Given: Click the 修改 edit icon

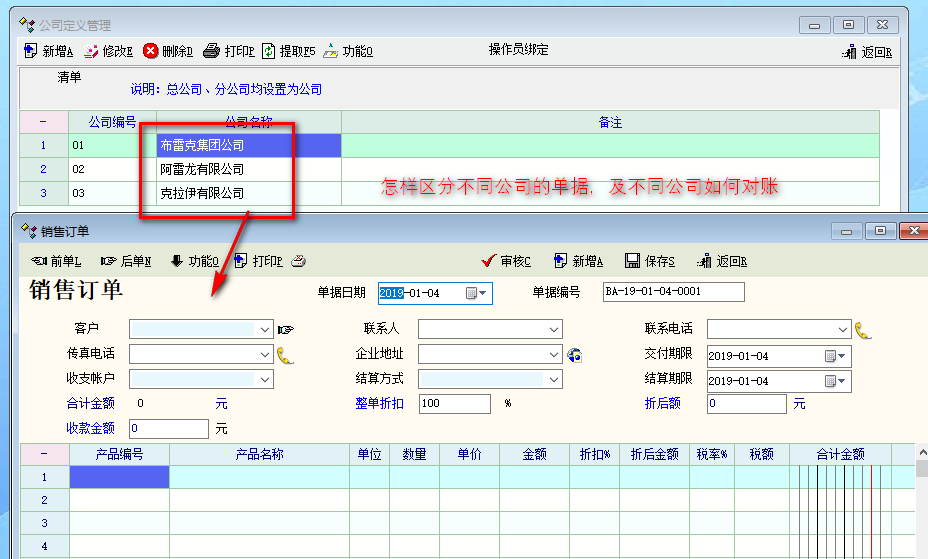Looking at the screenshot, I should [x=91, y=51].
